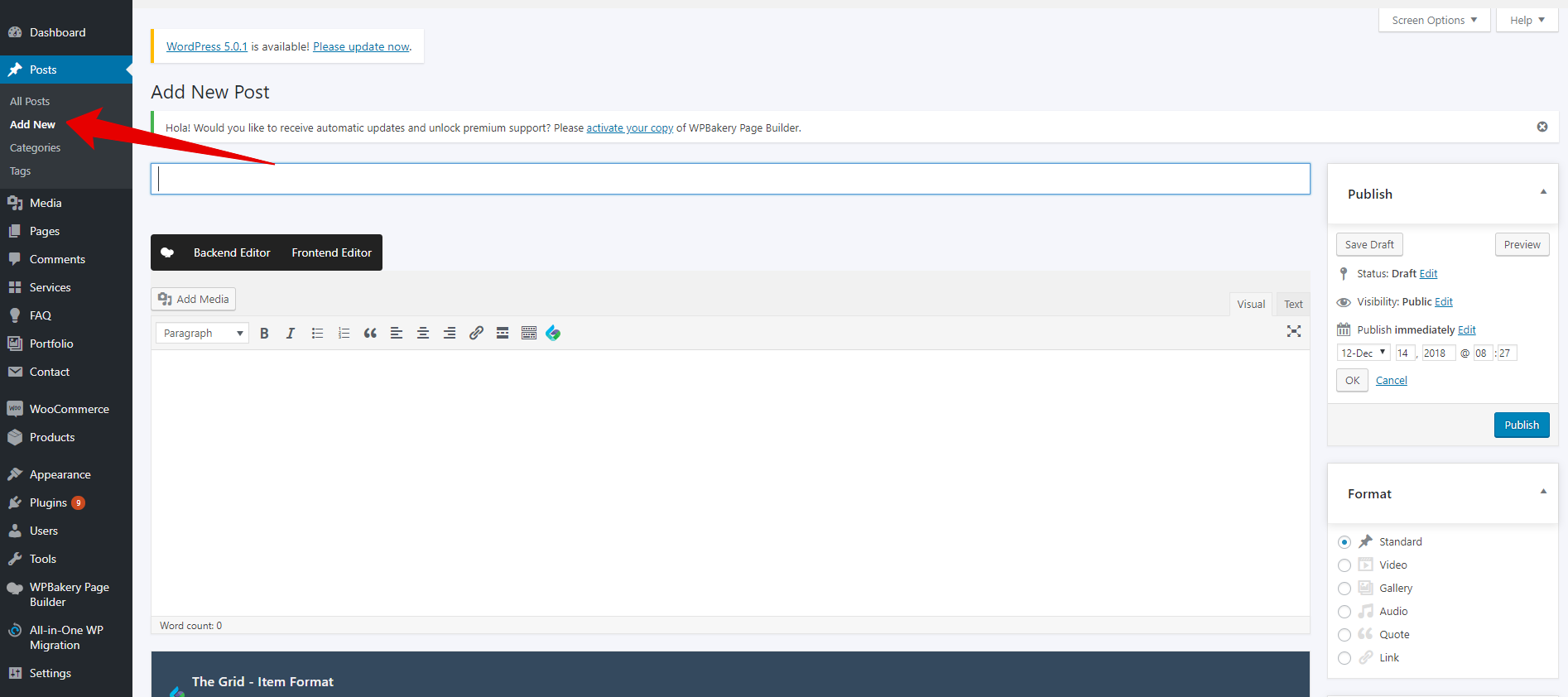This screenshot has width=1568, height=697.
Task: Open the Paragraph format dropdown
Action: (x=202, y=333)
